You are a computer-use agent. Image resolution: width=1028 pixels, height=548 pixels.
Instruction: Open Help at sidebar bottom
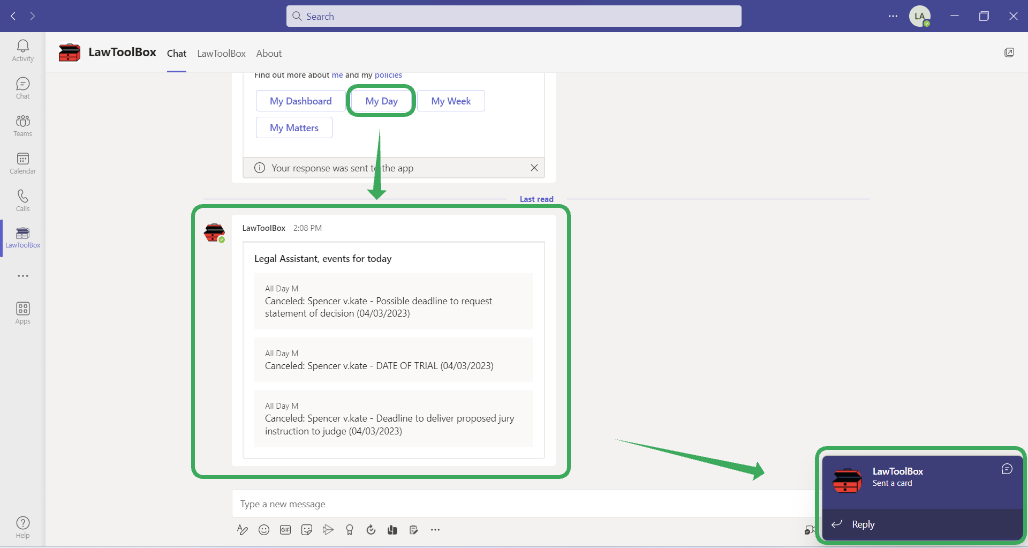[22, 527]
